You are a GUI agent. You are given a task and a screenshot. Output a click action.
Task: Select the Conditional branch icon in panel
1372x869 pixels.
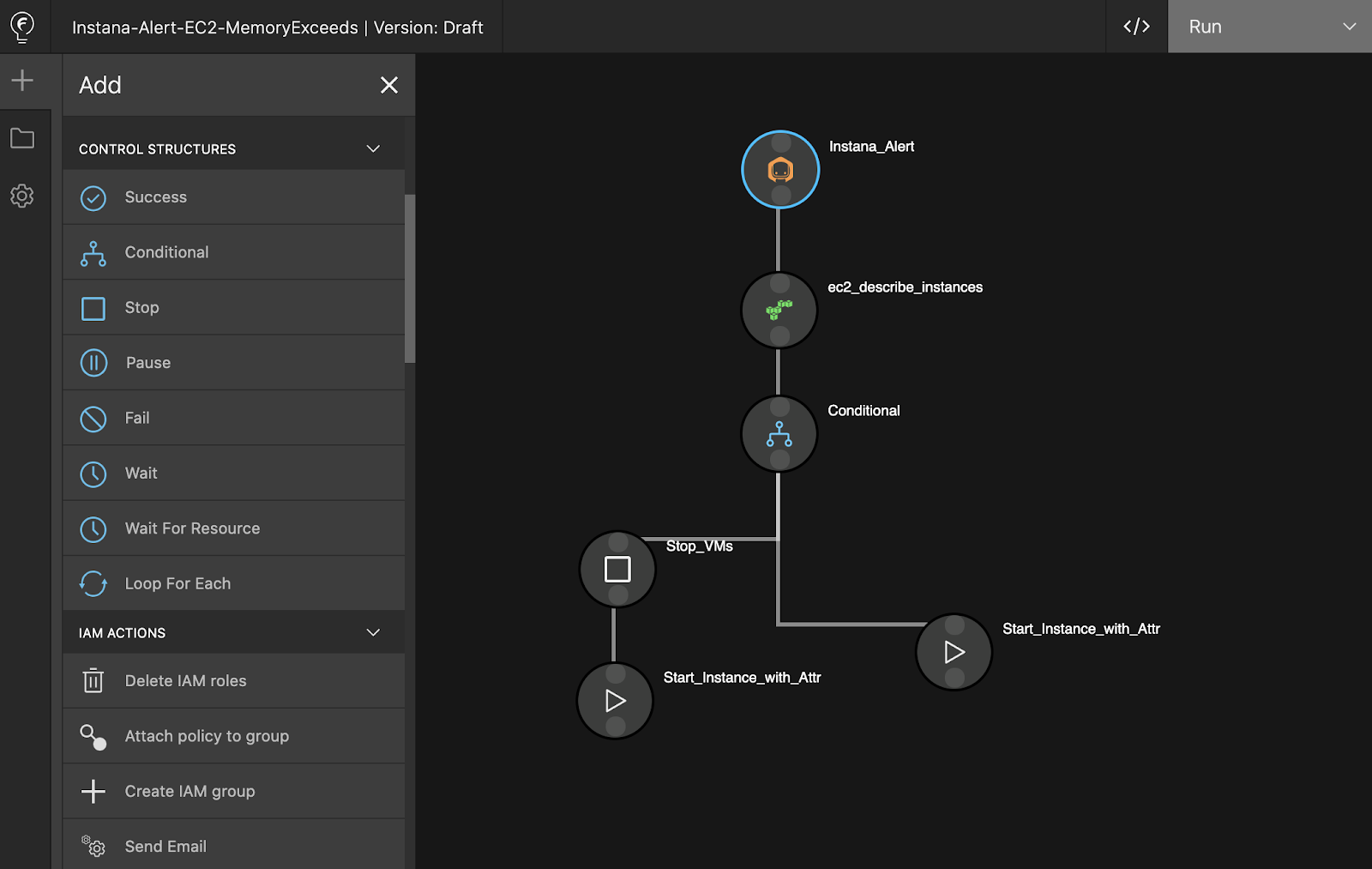coord(93,253)
